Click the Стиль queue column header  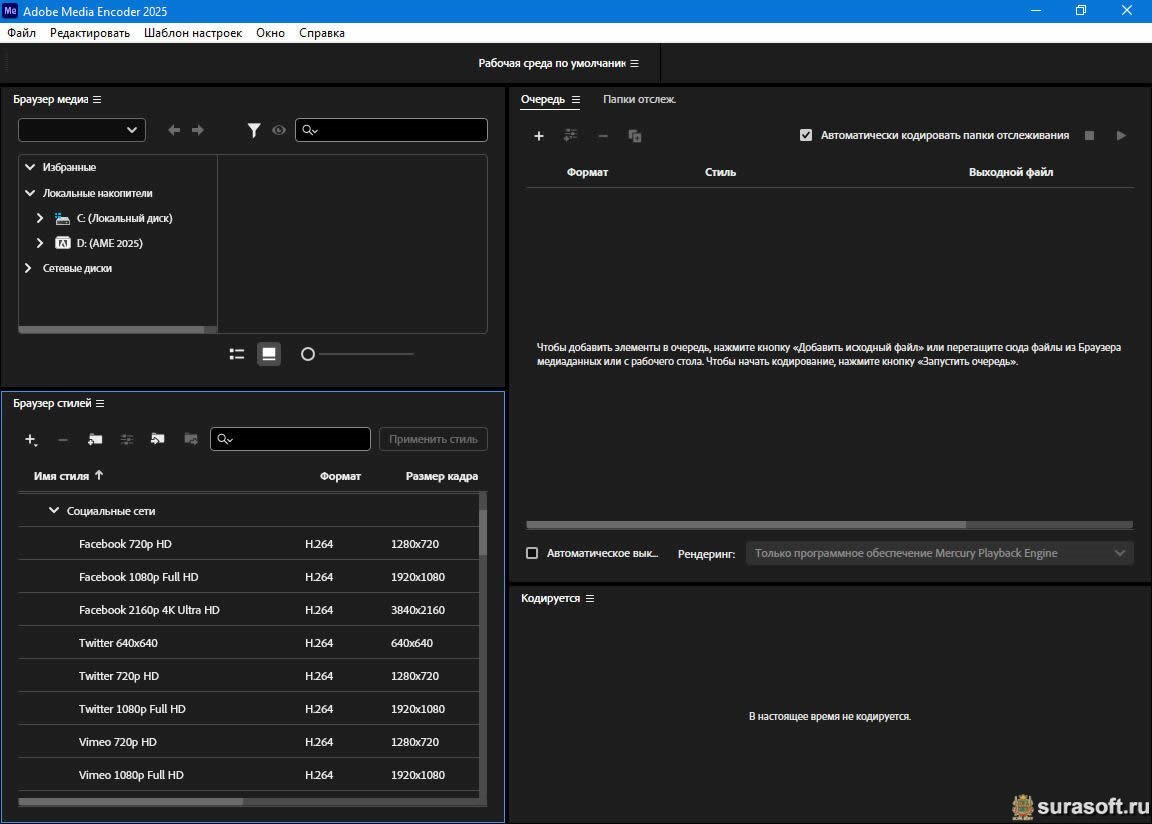point(720,172)
